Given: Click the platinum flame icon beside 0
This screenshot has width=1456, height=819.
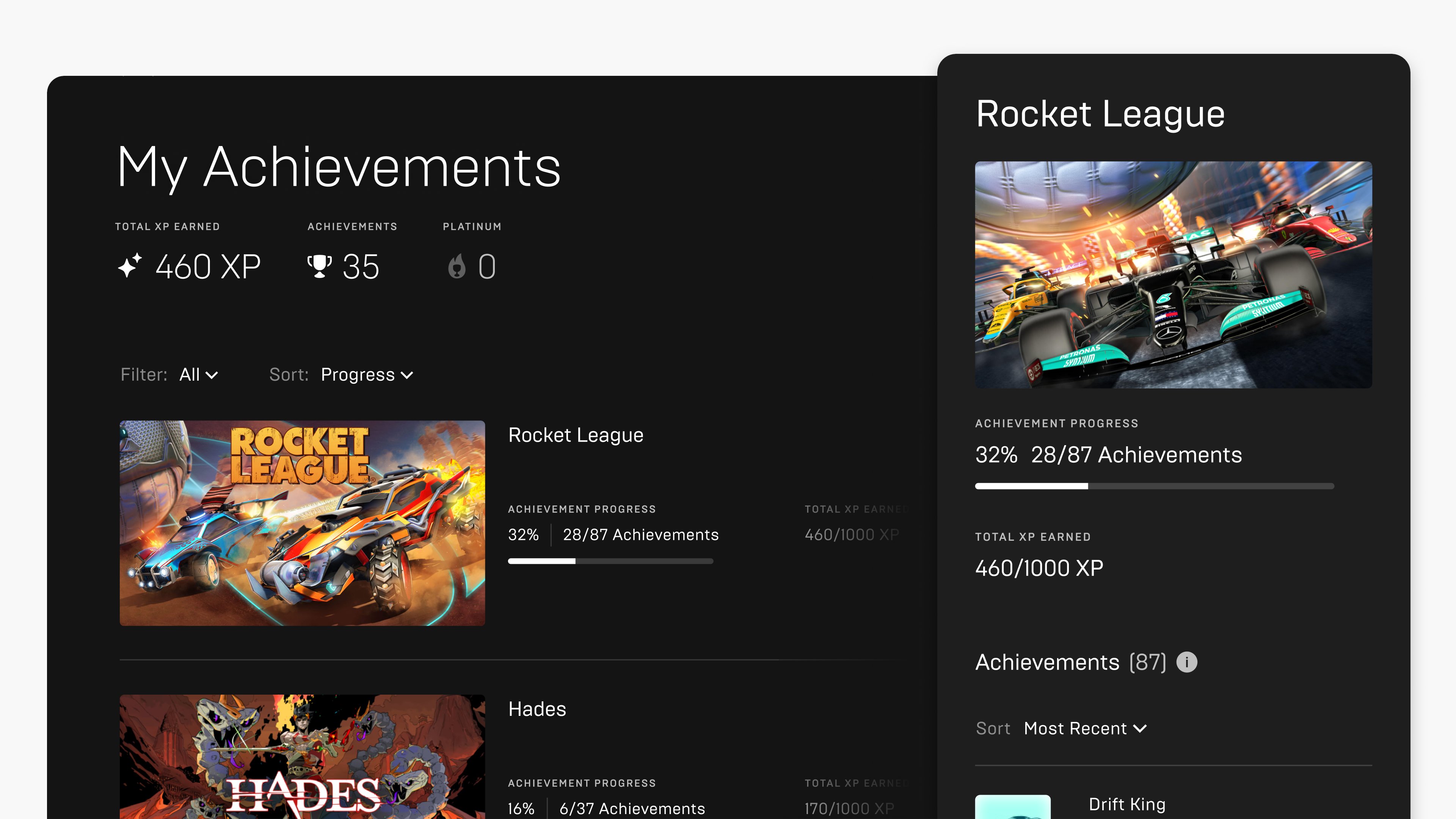Looking at the screenshot, I should click(x=457, y=266).
